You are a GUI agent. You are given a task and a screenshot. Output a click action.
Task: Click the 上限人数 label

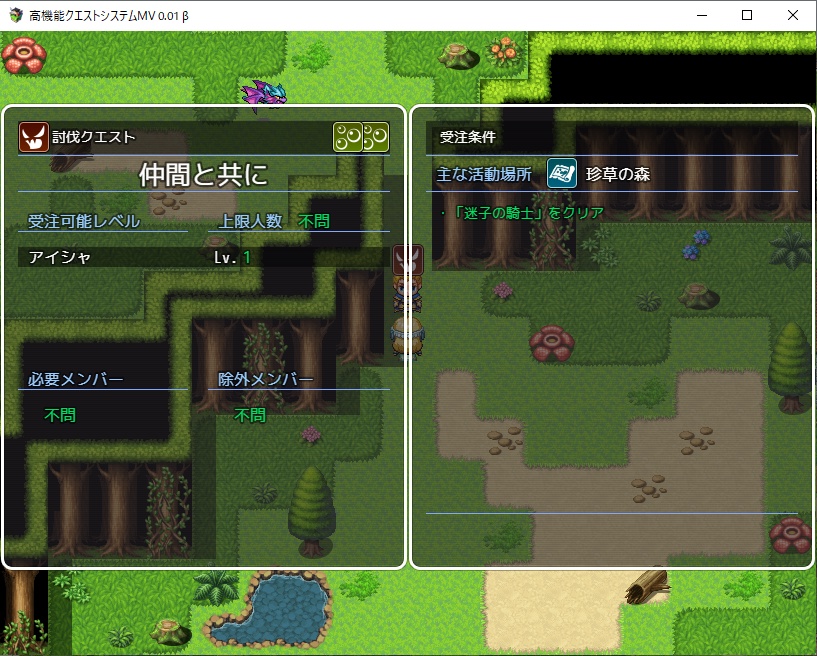pos(251,221)
